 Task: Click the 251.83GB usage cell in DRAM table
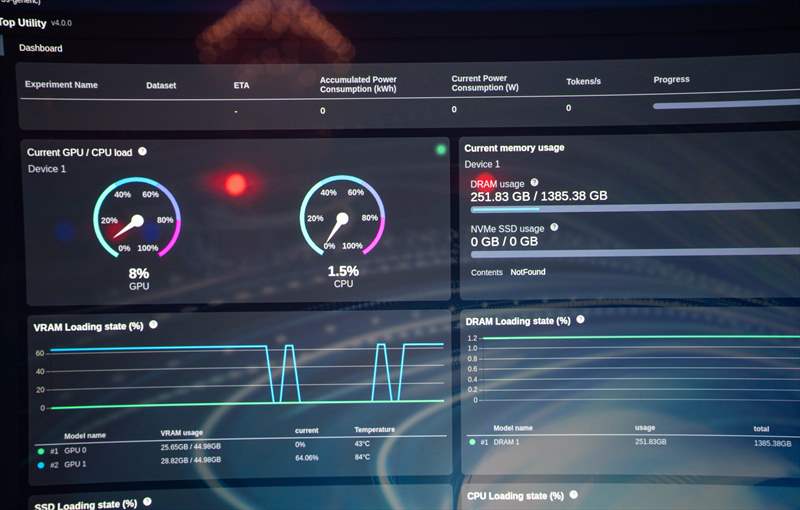[x=651, y=442]
